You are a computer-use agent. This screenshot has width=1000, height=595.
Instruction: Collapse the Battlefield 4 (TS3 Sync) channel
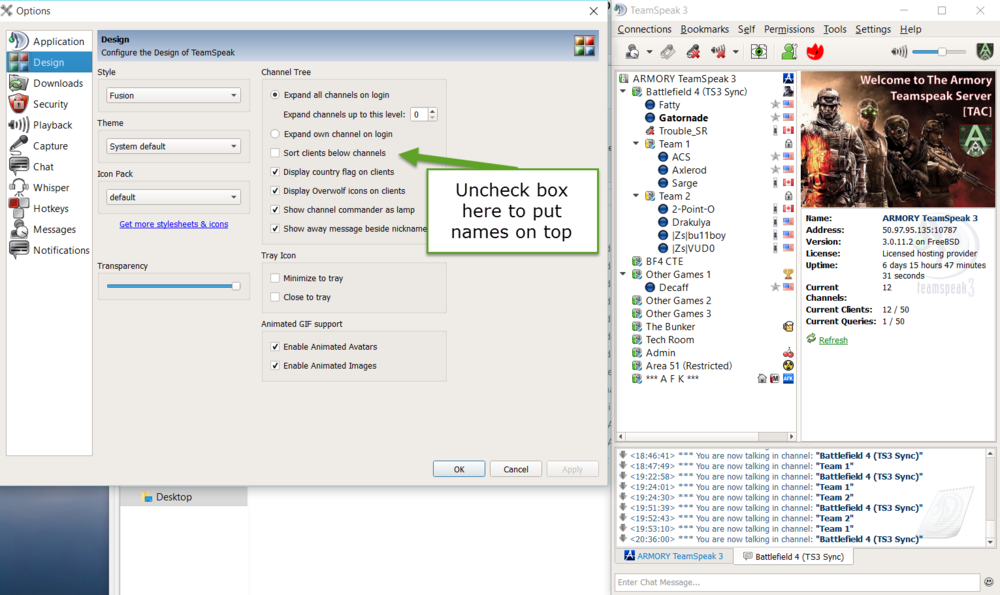[623, 91]
